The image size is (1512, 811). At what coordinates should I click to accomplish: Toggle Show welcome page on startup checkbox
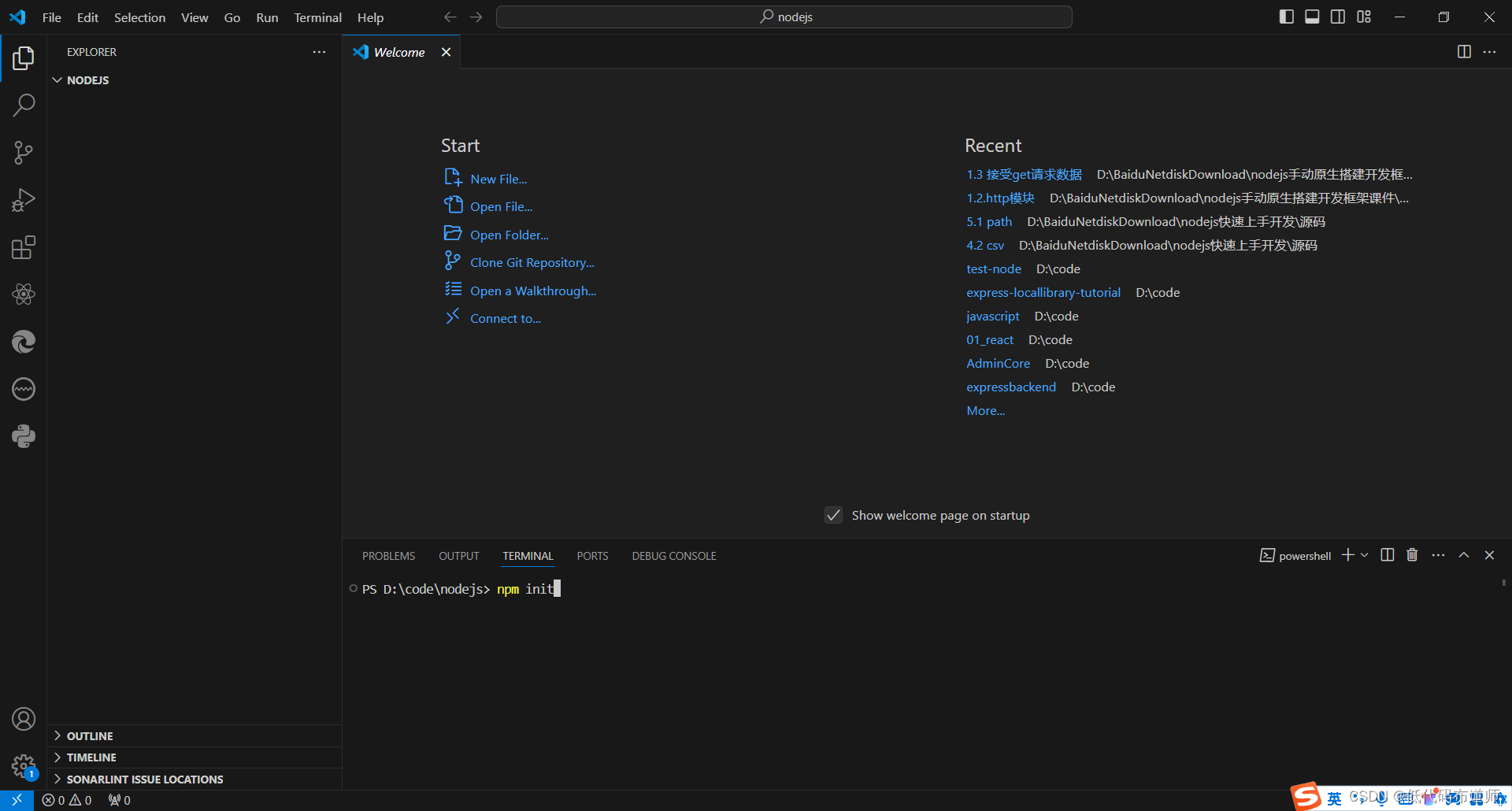tap(833, 515)
